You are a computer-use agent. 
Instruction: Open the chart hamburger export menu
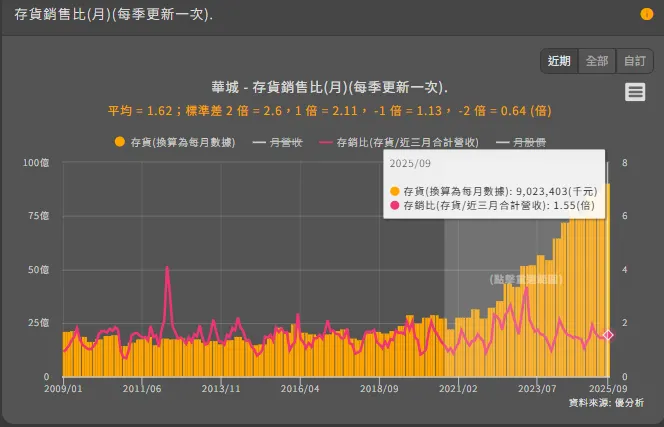click(x=635, y=92)
